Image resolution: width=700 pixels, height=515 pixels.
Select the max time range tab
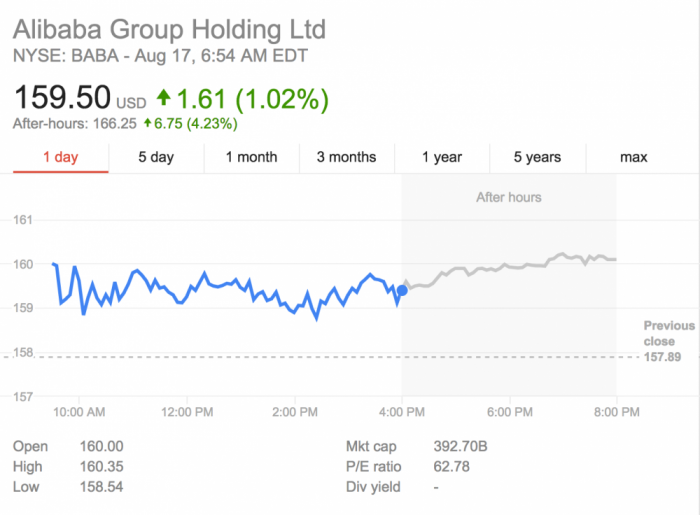click(x=633, y=157)
